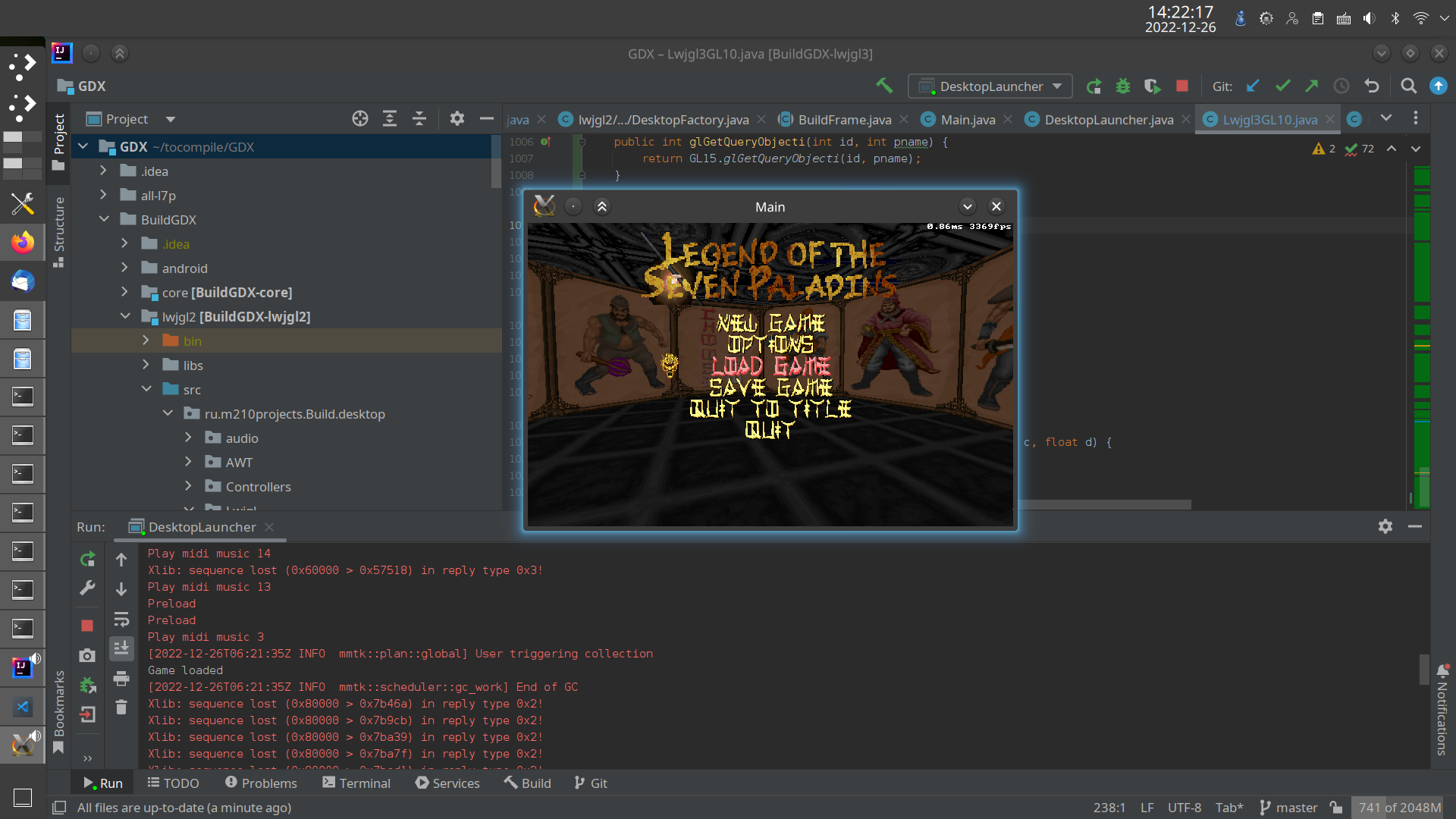Open the Run panel settings gear

tap(1385, 526)
